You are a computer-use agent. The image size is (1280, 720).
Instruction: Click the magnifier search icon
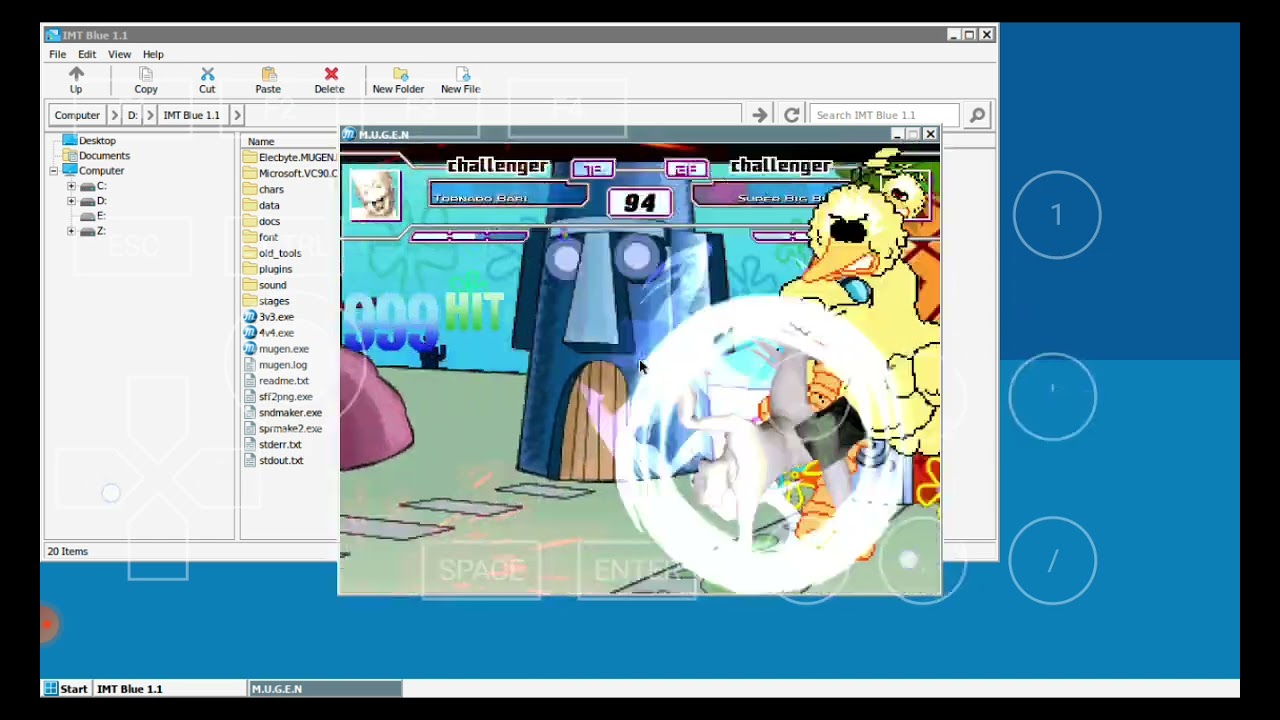(977, 115)
